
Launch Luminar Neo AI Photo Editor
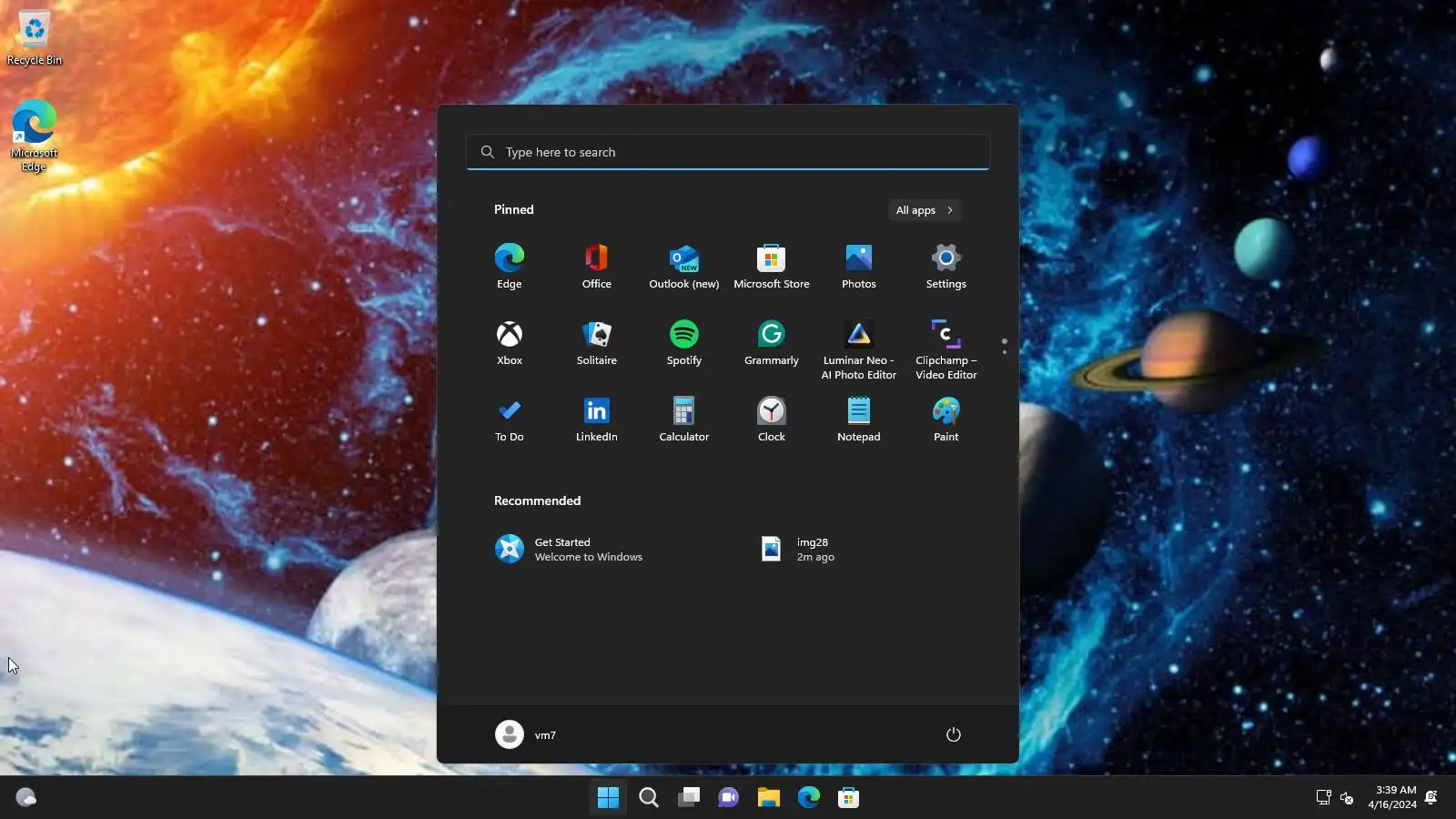point(859,350)
